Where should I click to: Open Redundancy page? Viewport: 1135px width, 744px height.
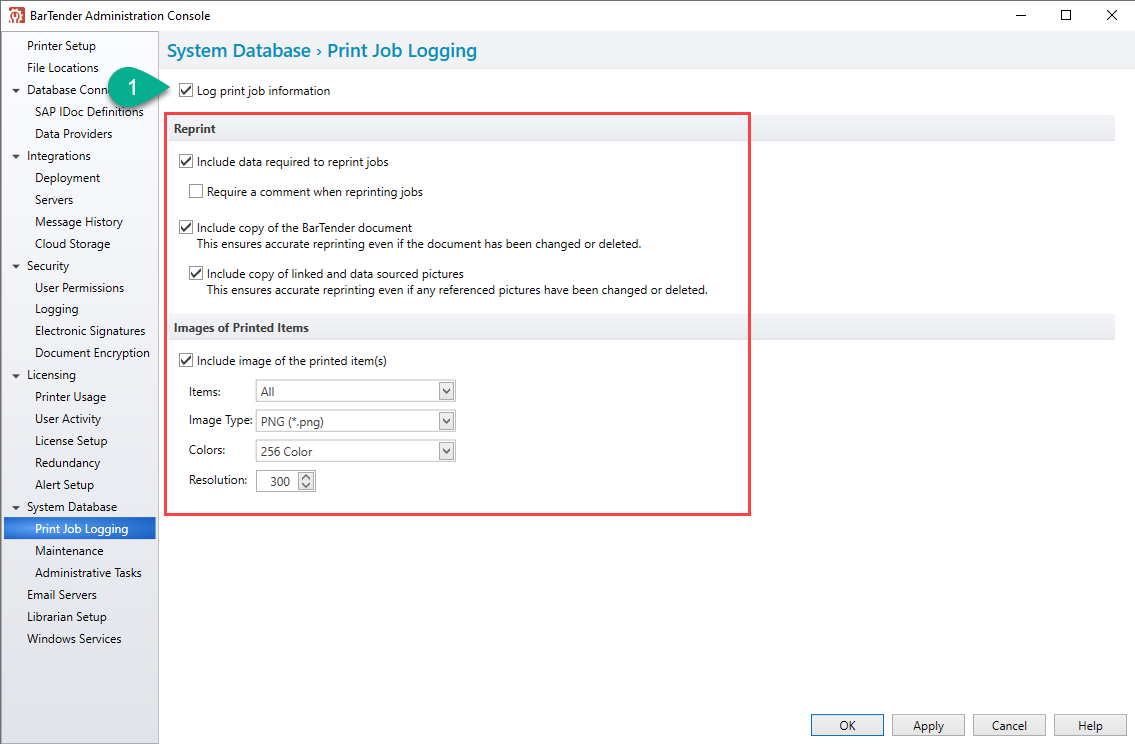point(67,462)
